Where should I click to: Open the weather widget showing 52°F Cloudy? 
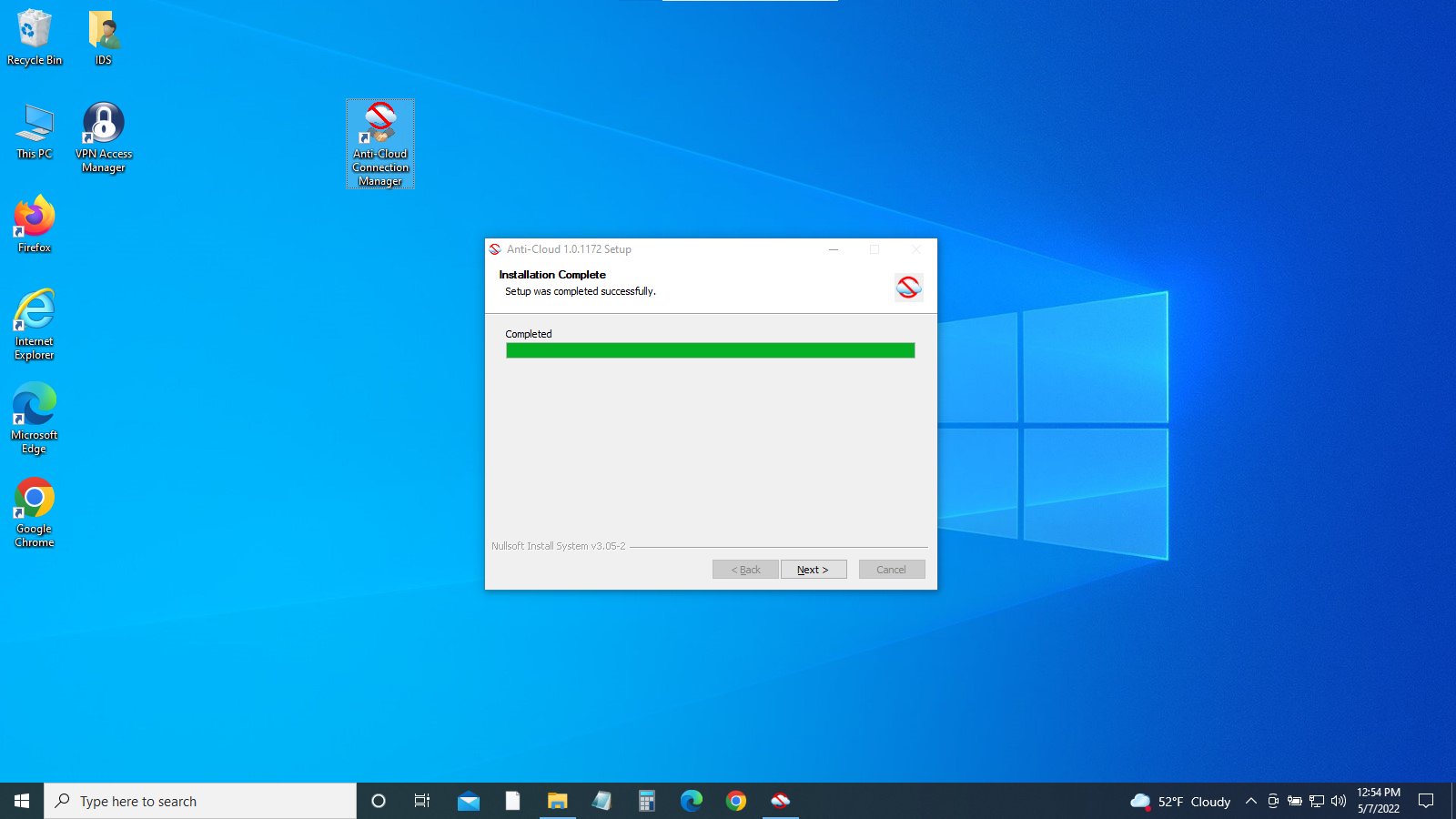click(1180, 802)
